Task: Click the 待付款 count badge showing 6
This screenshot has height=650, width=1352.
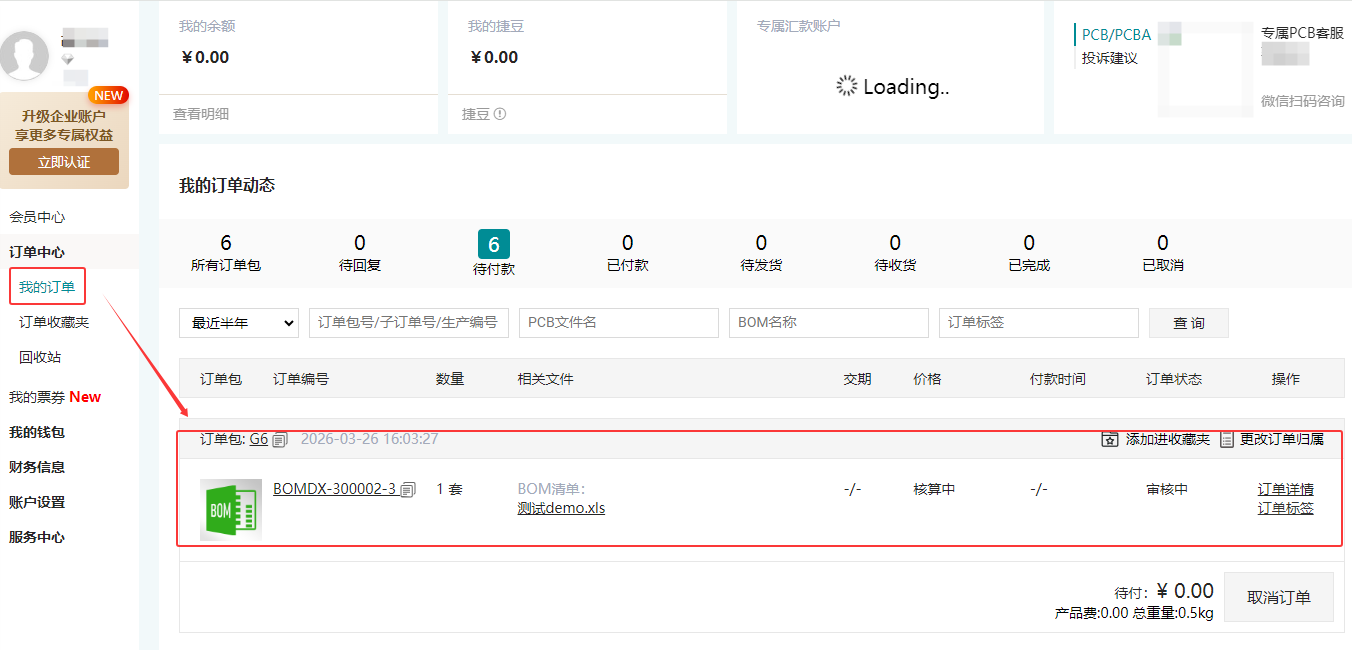Action: click(493, 244)
